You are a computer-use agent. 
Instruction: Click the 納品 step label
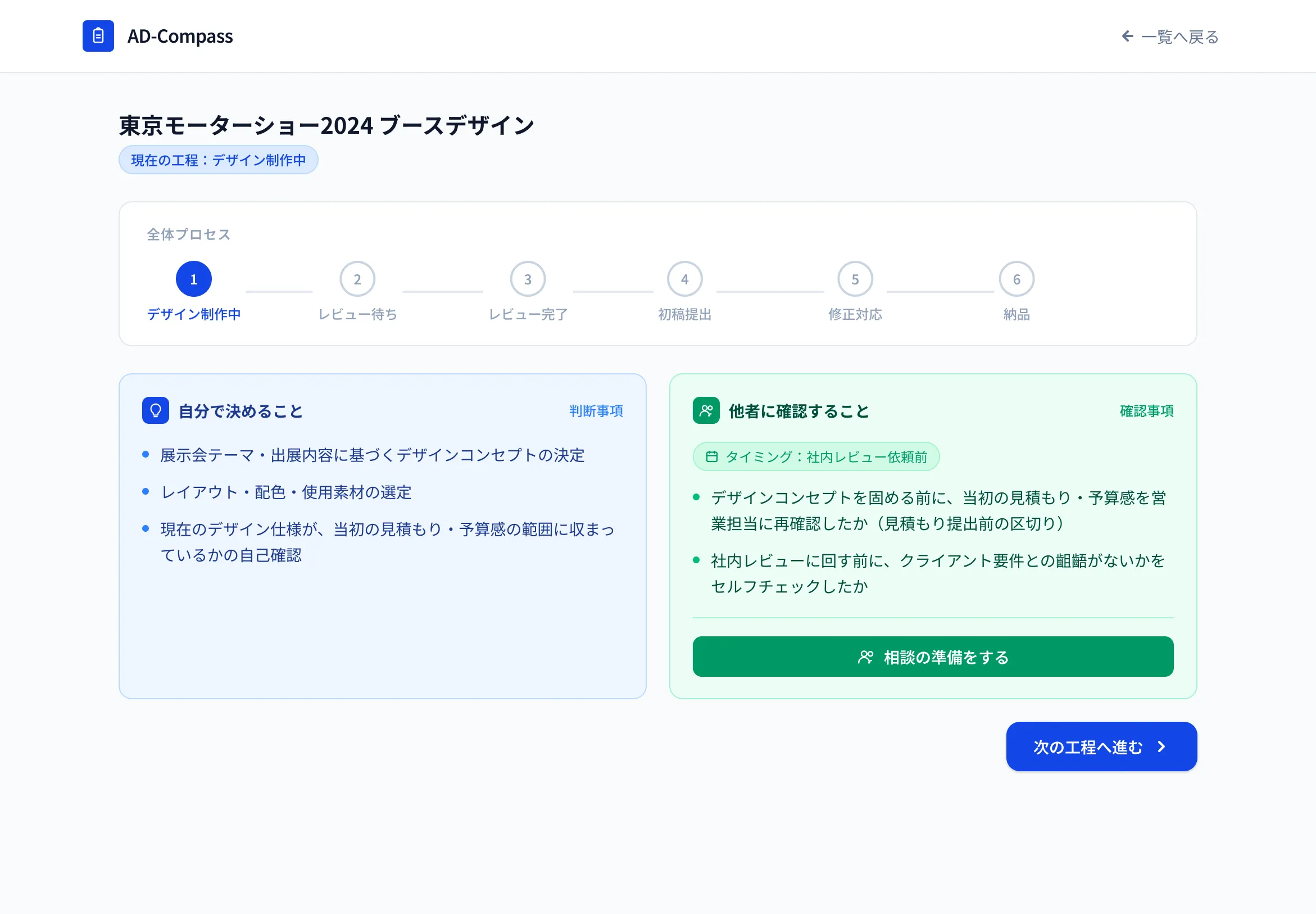(1017, 314)
